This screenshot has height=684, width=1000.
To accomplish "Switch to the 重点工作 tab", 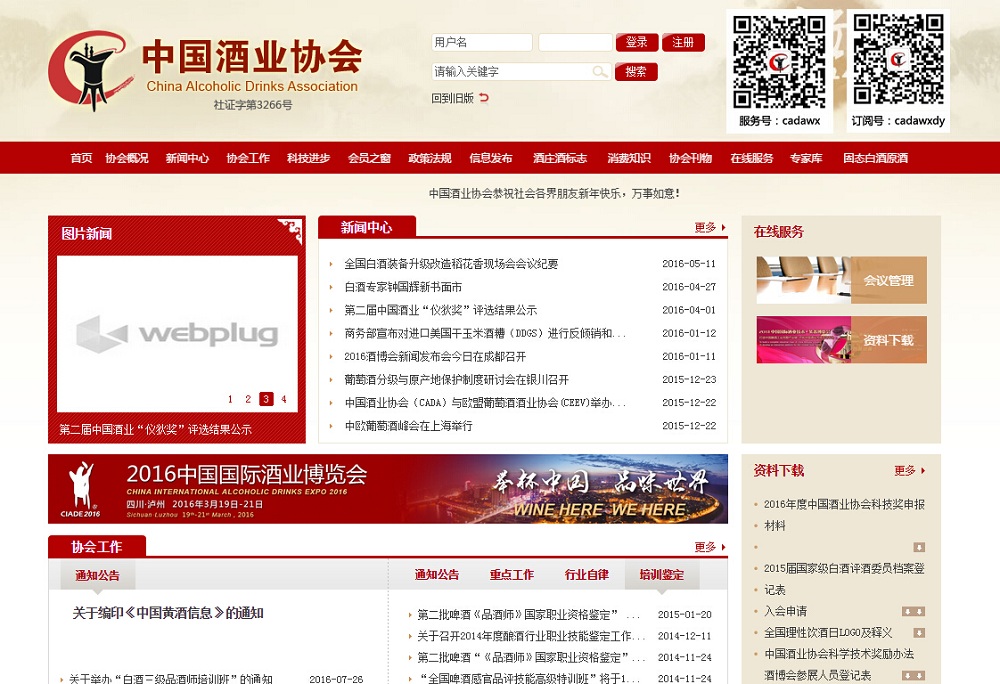I will pos(511,575).
